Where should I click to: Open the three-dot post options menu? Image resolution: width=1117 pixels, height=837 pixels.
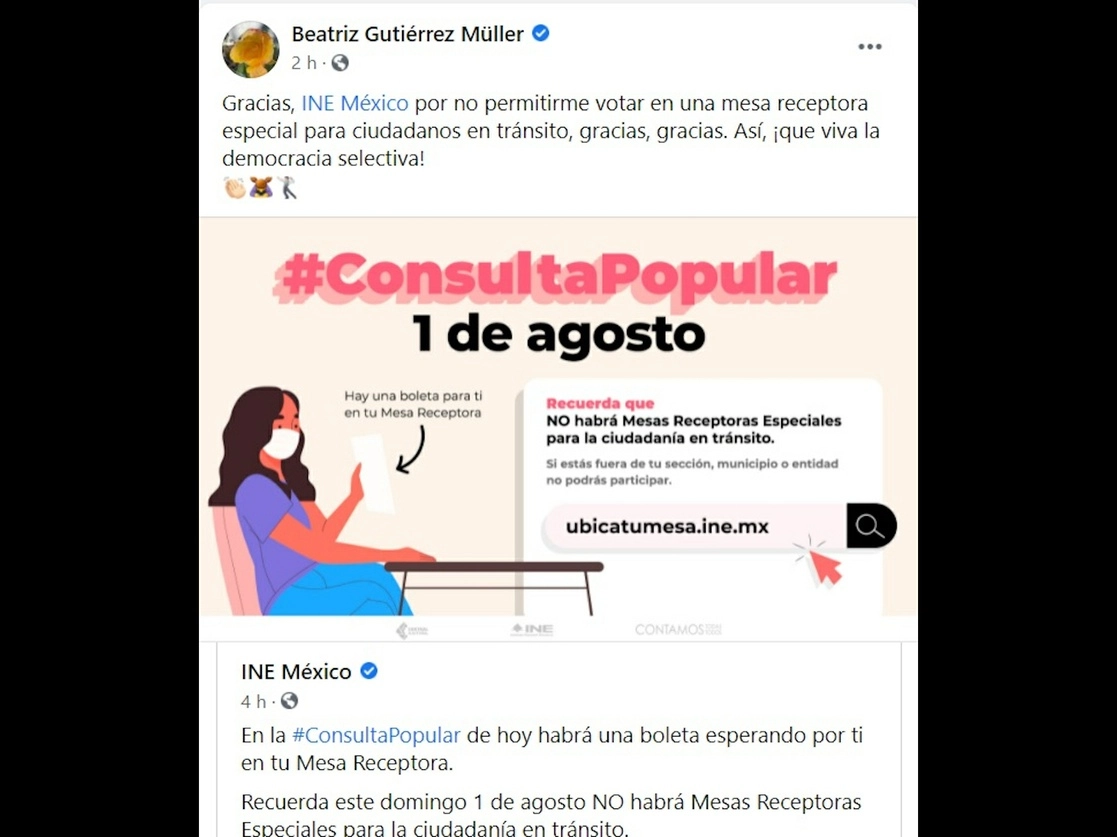click(869, 47)
